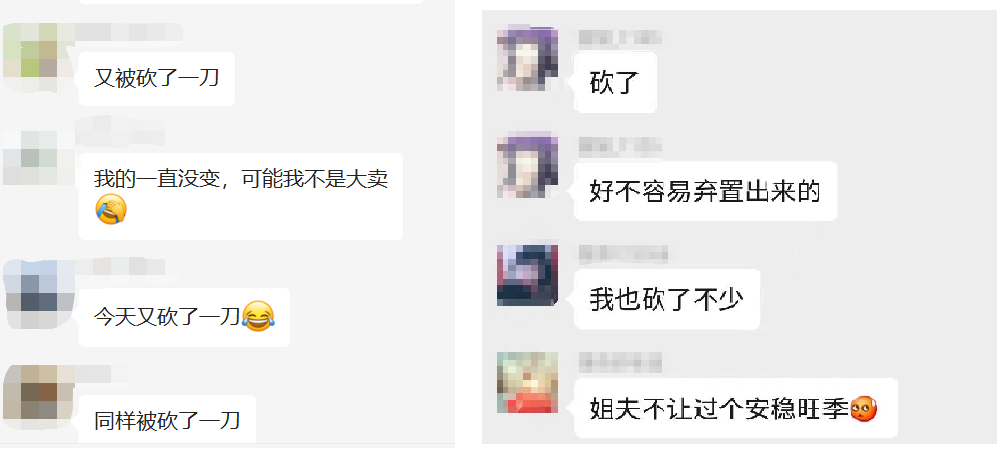Viewport: 997px width, 453px height.
Task: Open the message bubble '又被砍了一刀'
Action: click(157, 79)
